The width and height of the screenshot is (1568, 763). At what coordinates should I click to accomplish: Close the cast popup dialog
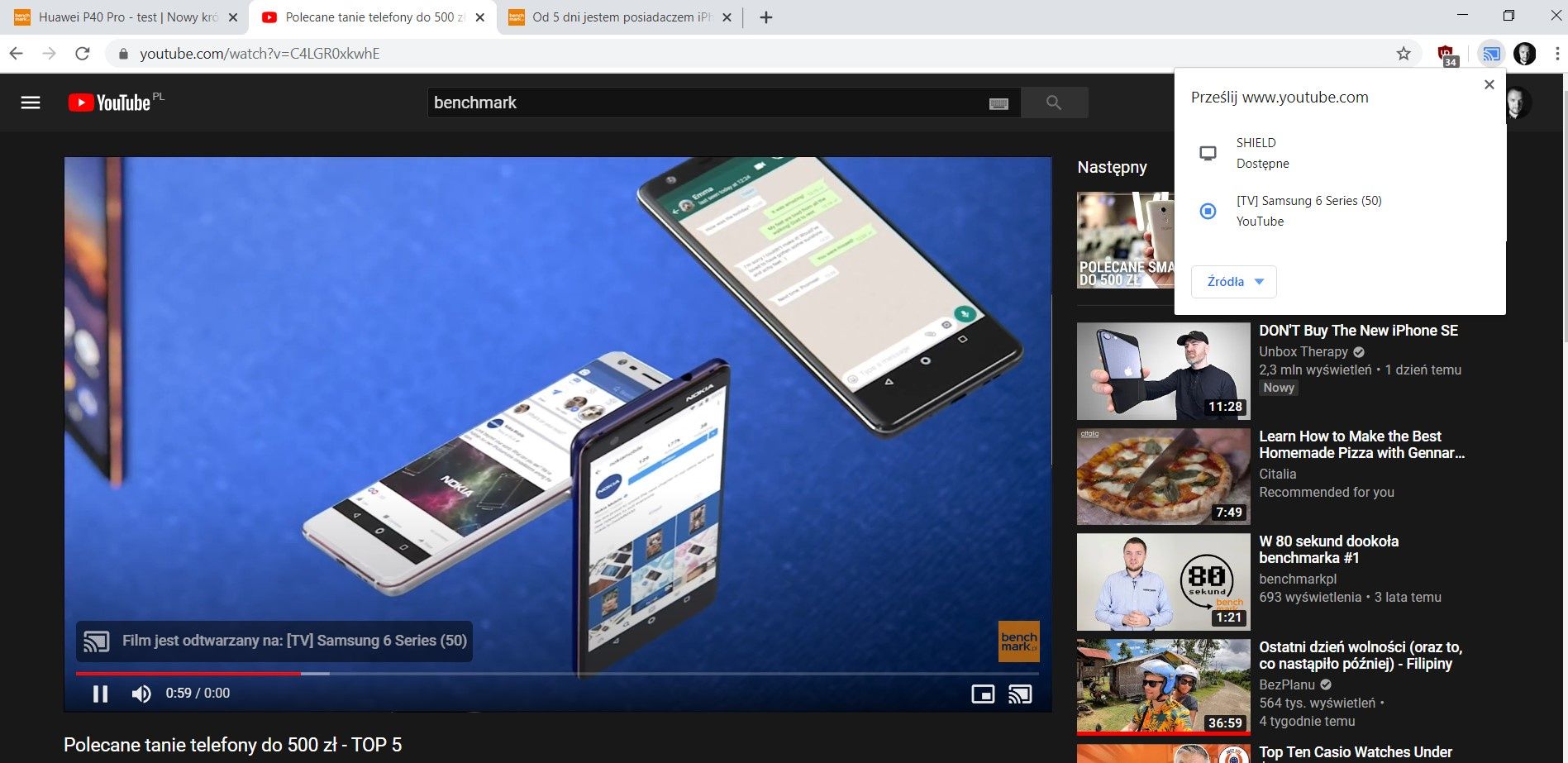pyautogui.click(x=1489, y=84)
